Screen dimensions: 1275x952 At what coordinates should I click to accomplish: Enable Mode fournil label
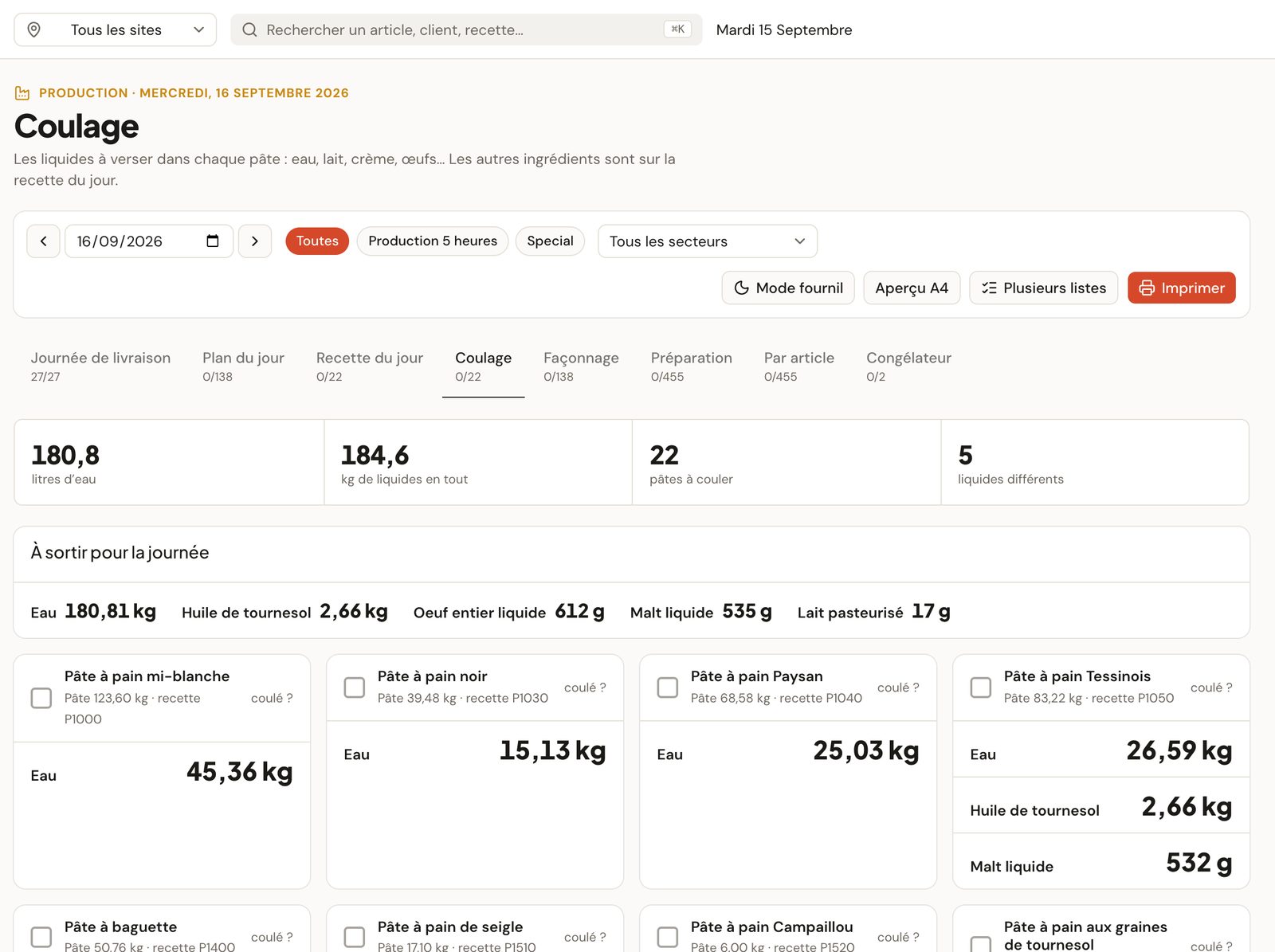(799, 288)
